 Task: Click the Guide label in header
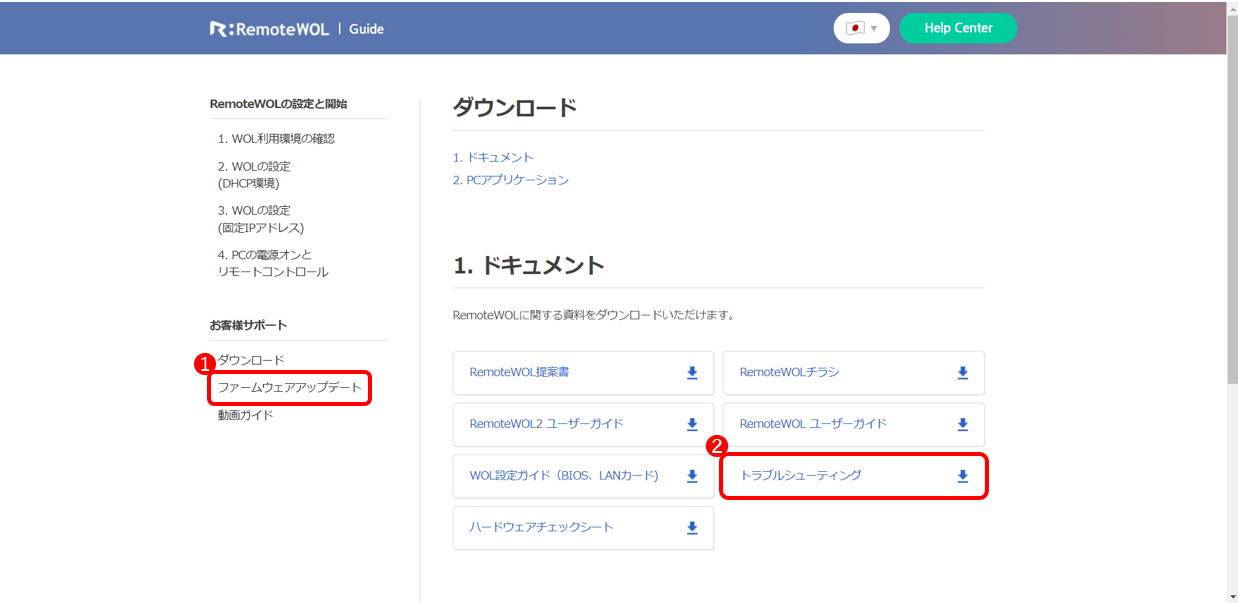367,29
